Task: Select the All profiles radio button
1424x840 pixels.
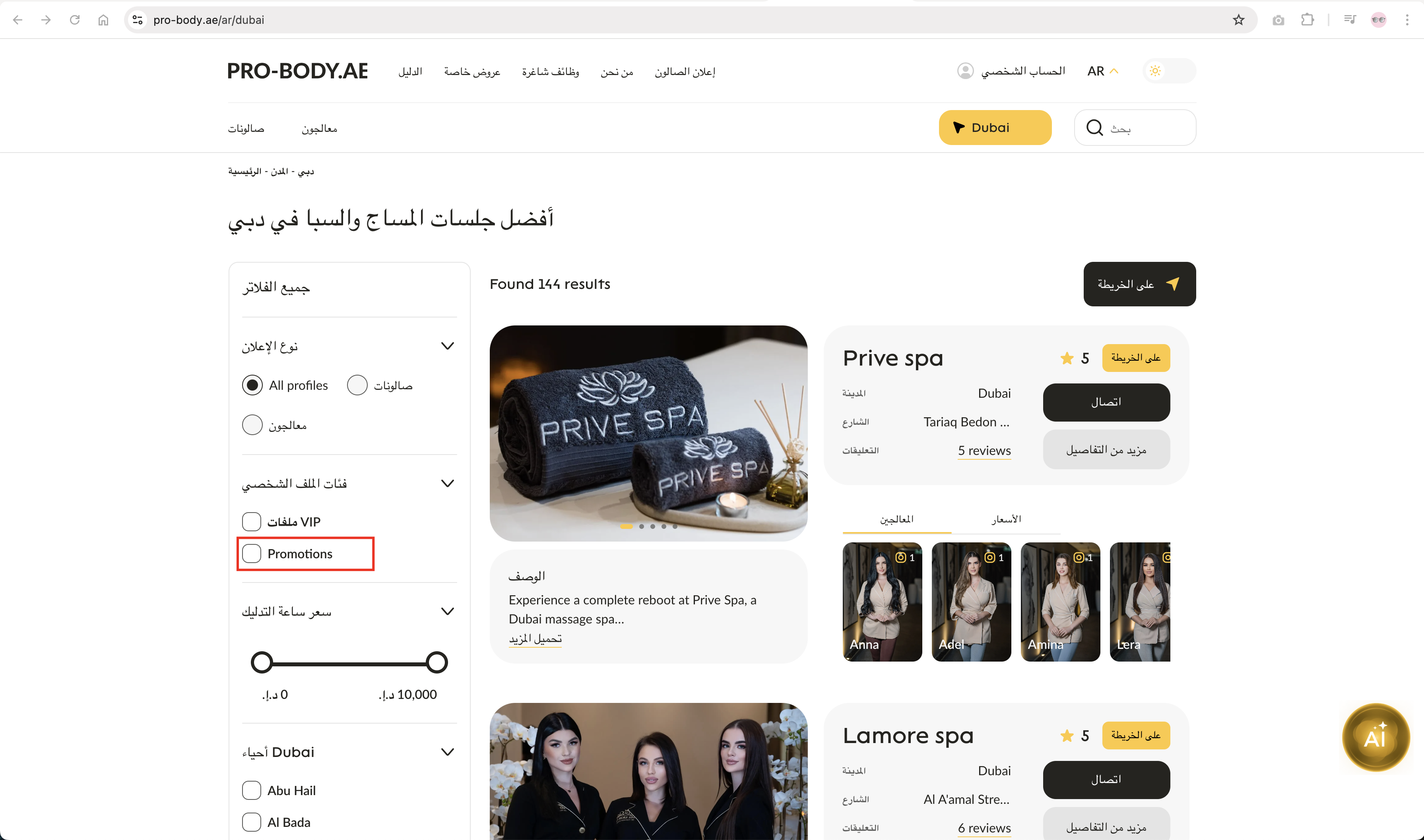Action: pyautogui.click(x=252, y=385)
